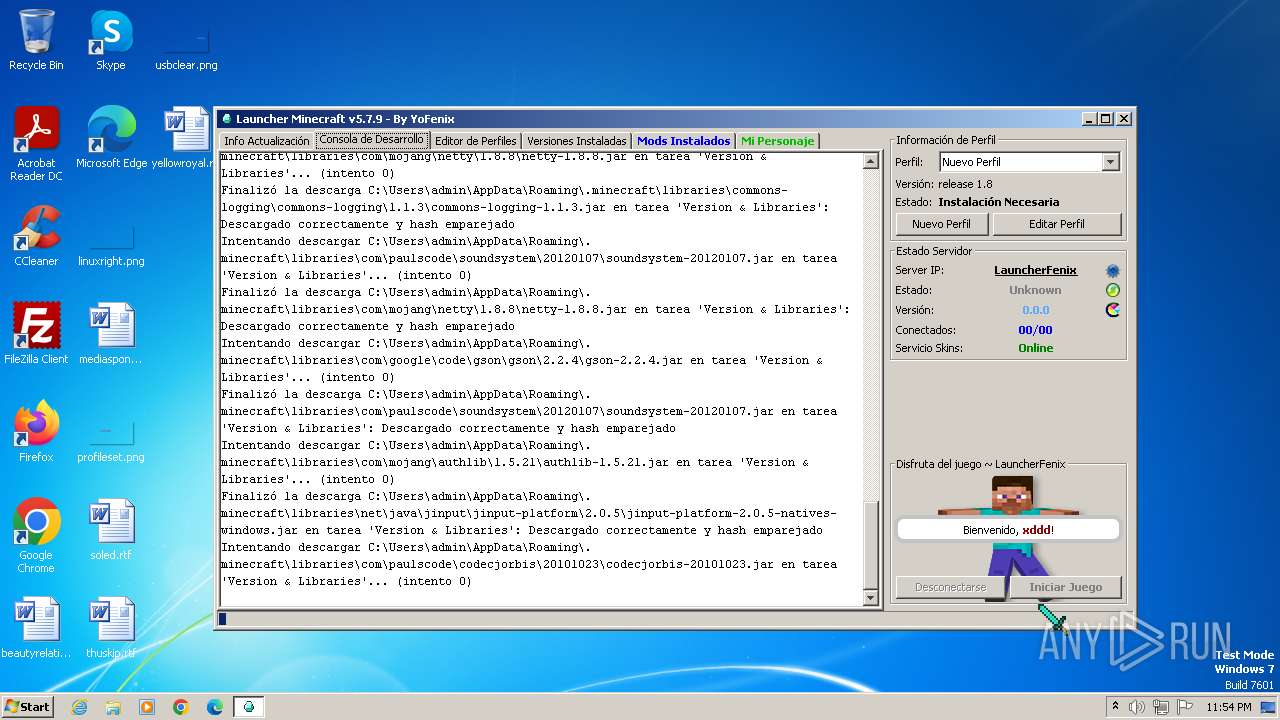Open the Versiones Instaladas tab

point(577,141)
